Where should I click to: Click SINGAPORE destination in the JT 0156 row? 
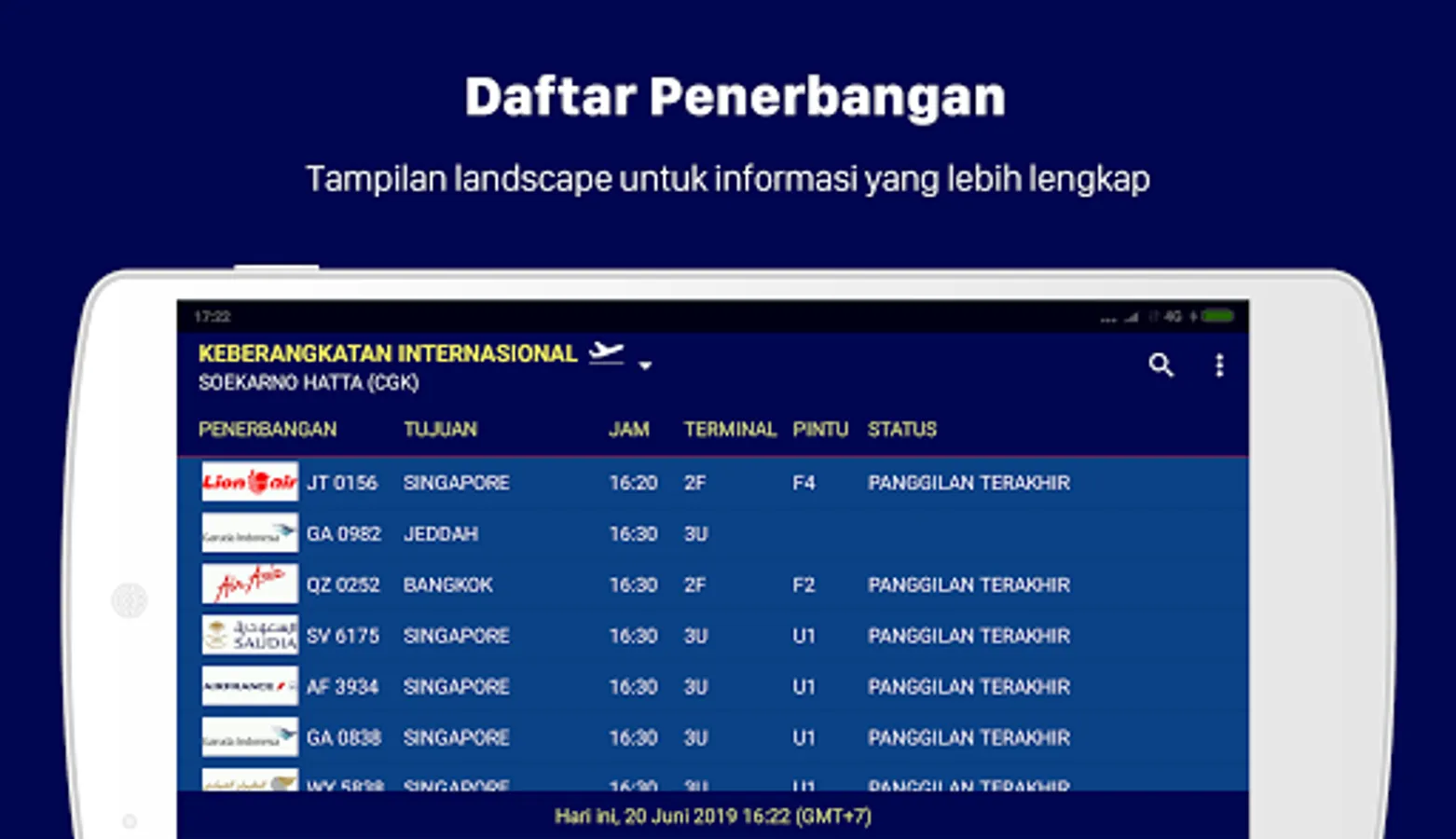click(457, 483)
